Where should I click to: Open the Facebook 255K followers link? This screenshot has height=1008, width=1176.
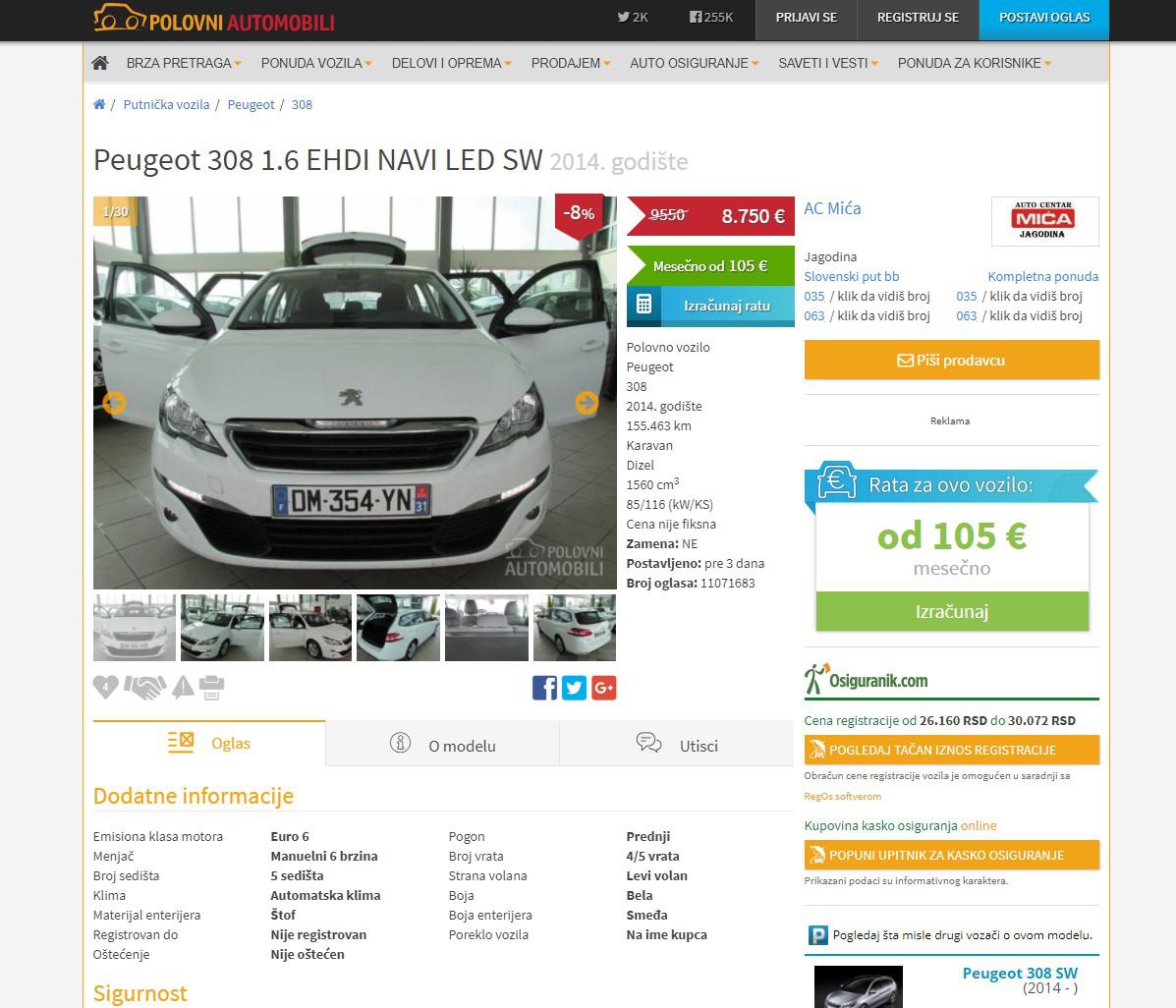pos(711,18)
